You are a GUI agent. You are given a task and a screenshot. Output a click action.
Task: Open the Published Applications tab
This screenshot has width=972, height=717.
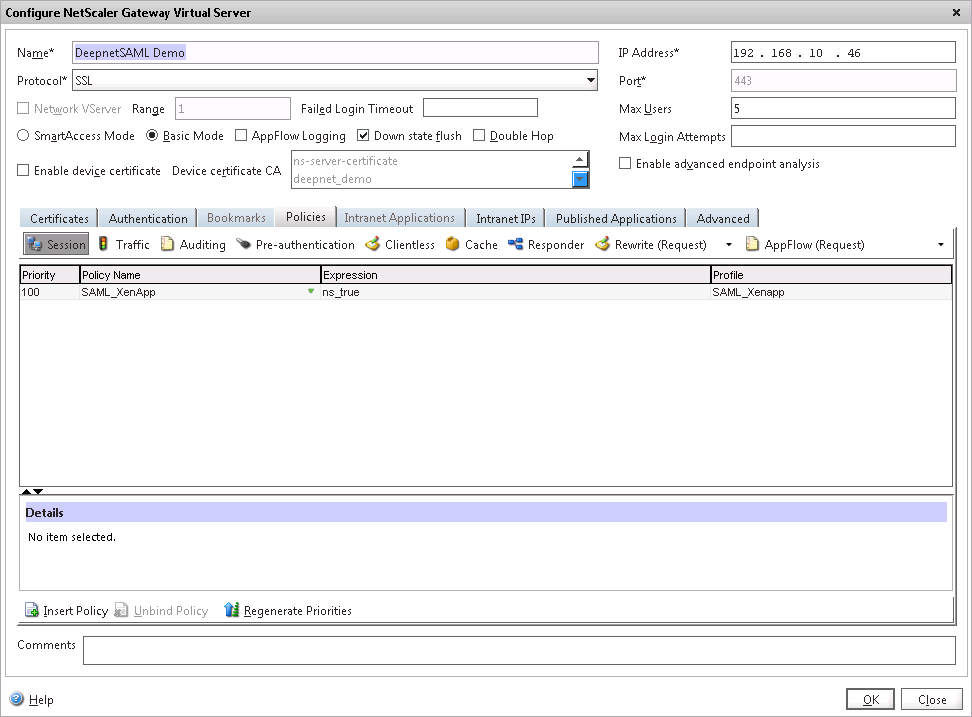click(x=616, y=218)
